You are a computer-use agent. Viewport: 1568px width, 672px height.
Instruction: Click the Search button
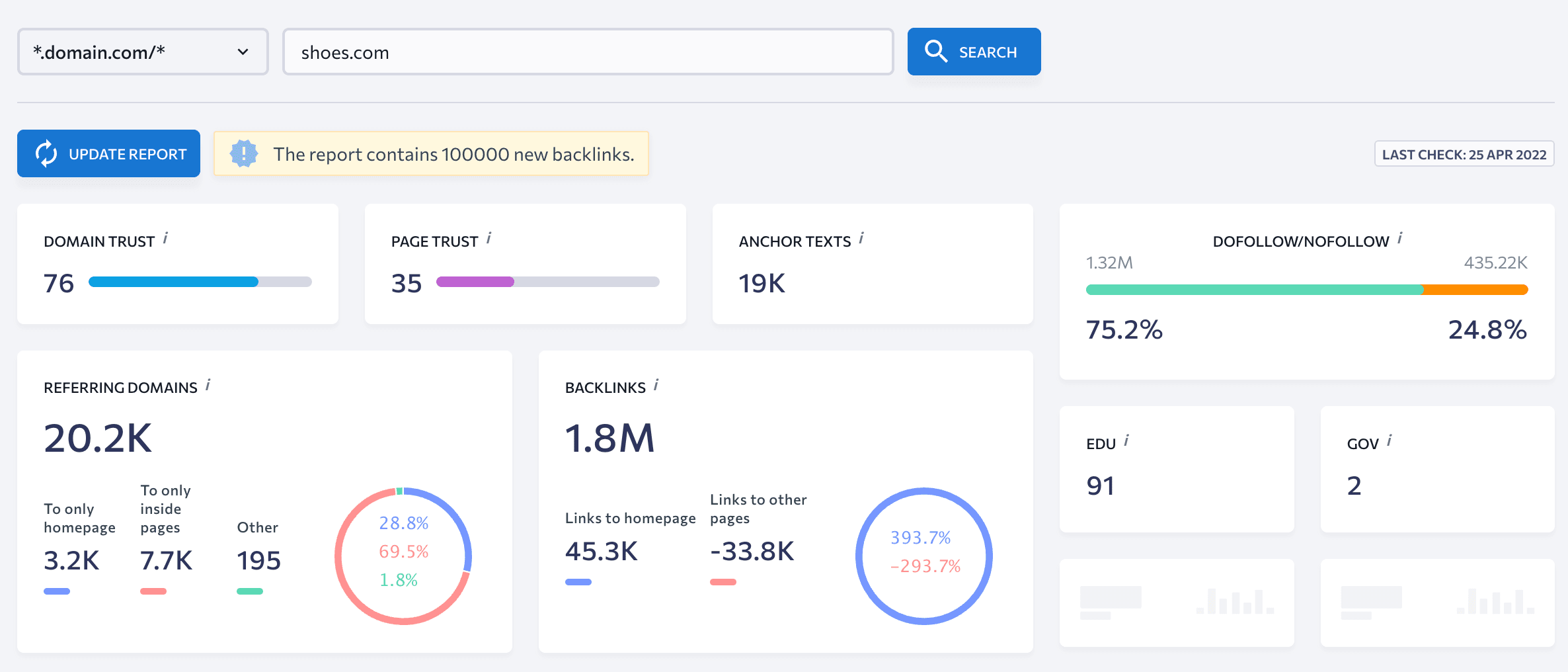[x=974, y=52]
